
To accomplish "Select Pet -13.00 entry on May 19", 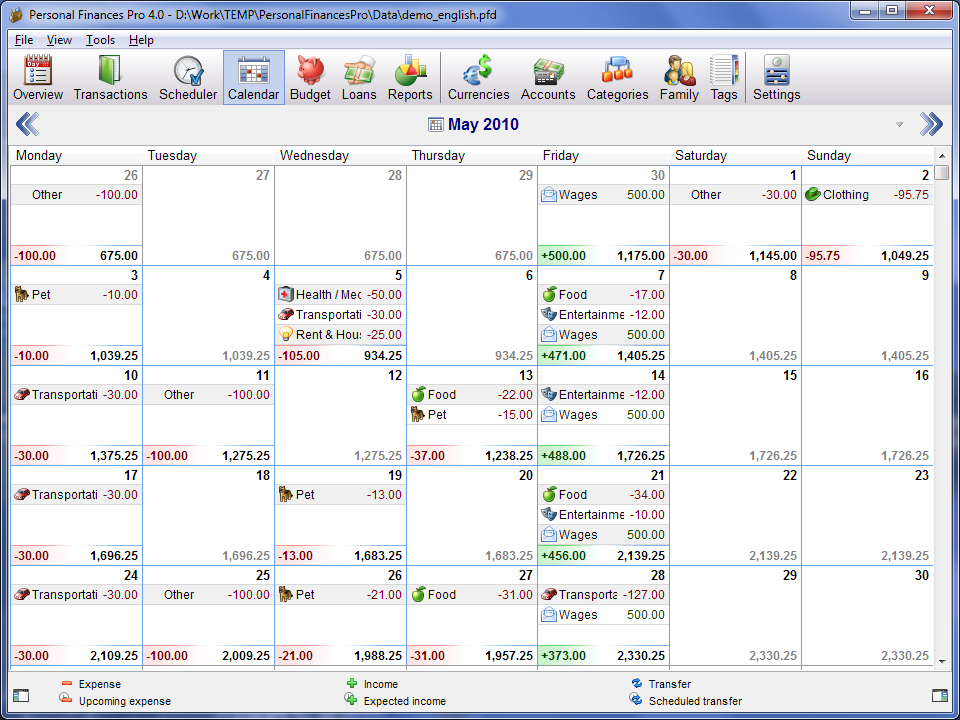I will (x=340, y=494).
